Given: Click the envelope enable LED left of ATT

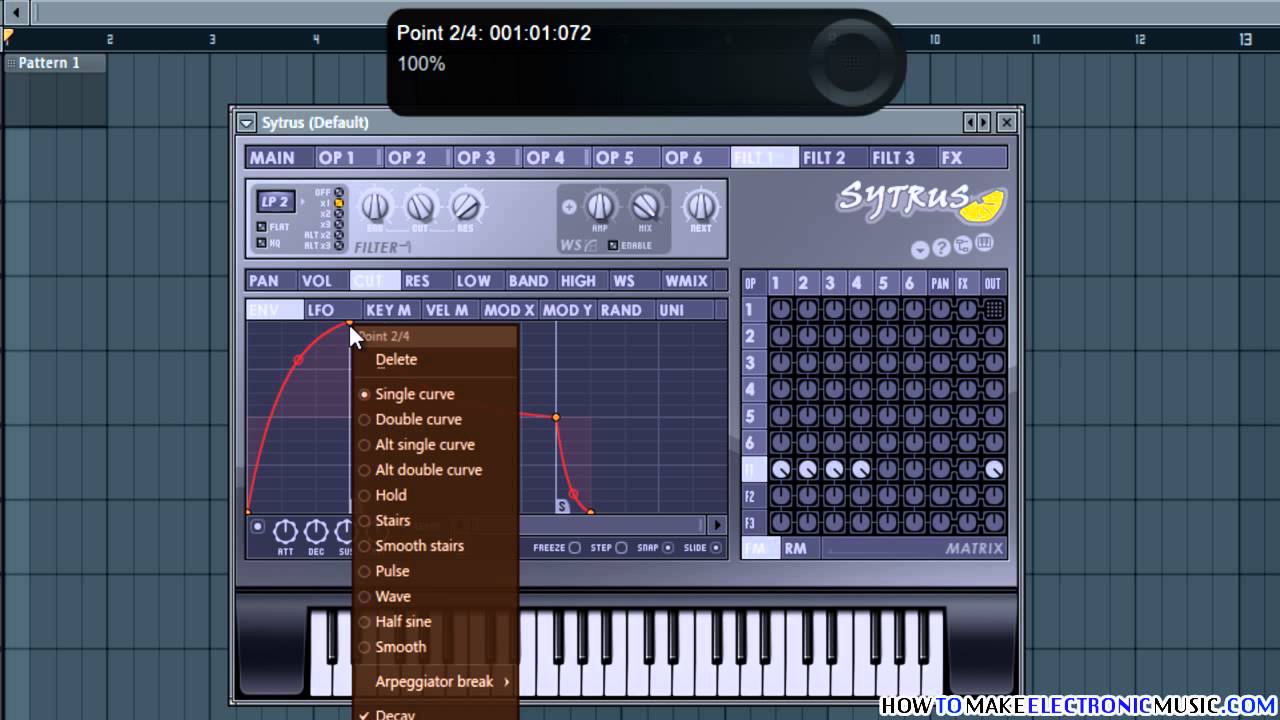Looking at the screenshot, I should (x=258, y=526).
